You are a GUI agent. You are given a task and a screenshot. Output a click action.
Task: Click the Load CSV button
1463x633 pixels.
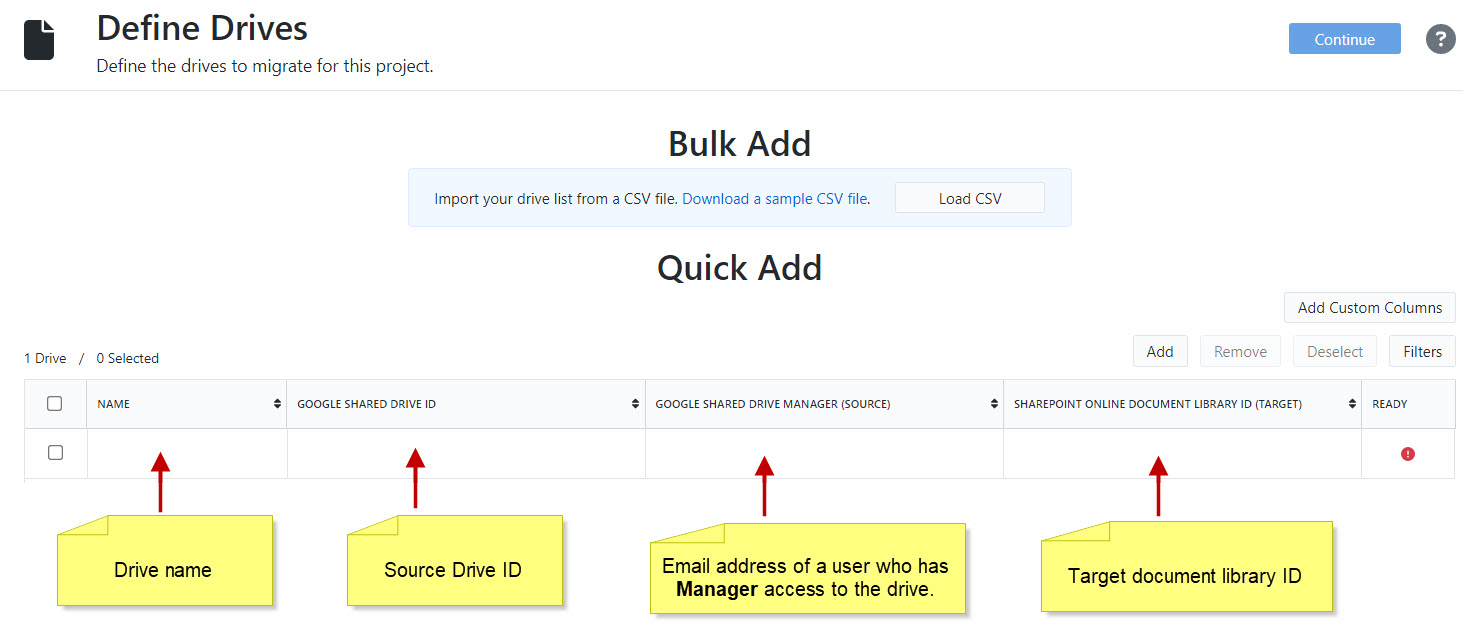(969, 198)
